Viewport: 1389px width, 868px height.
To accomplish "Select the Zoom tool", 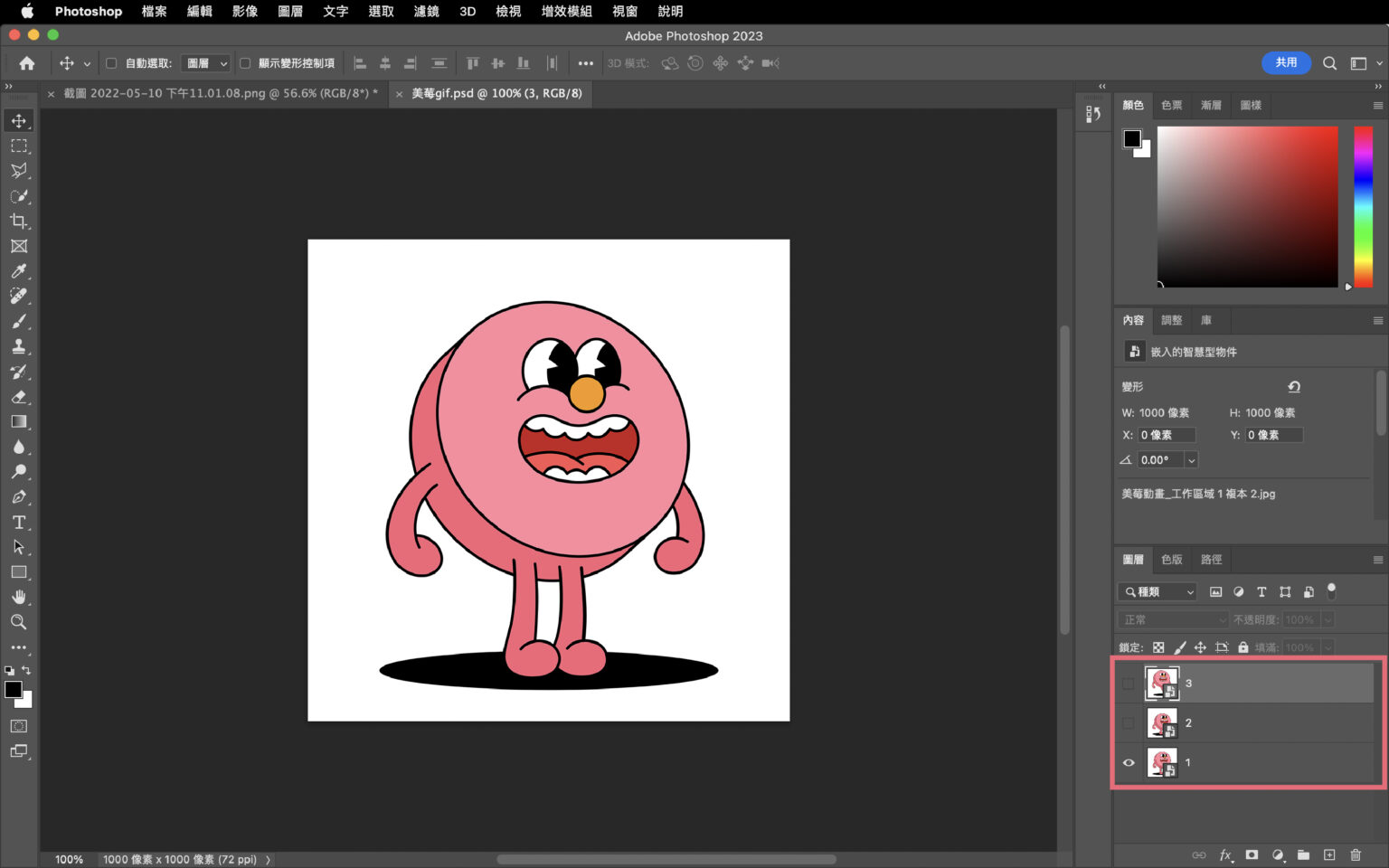I will point(19,622).
